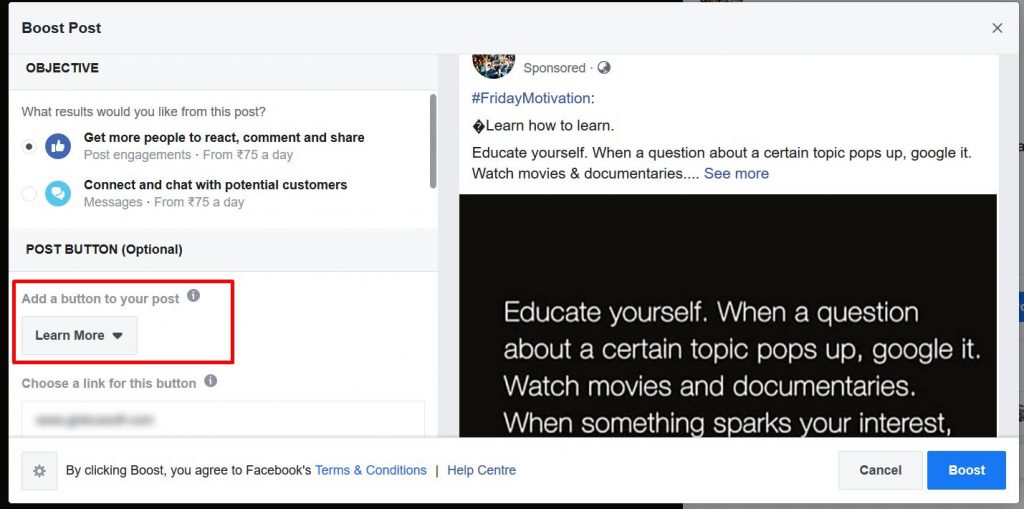Click 'Get more people to react' text
Screen dimensions: 1024x509
224,138
